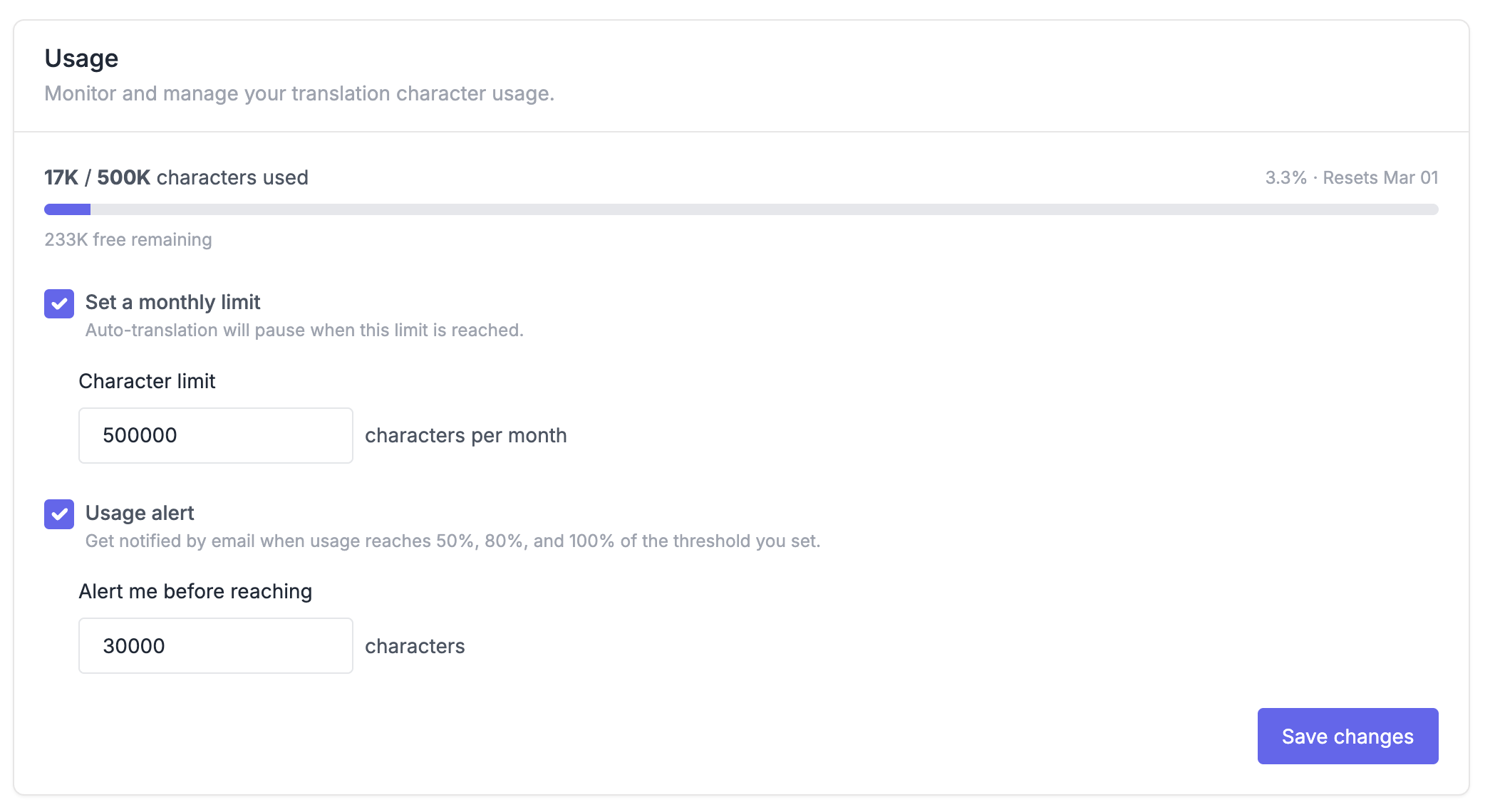Focus the Character limit field showing 500000
1495x812 pixels.
click(215, 435)
